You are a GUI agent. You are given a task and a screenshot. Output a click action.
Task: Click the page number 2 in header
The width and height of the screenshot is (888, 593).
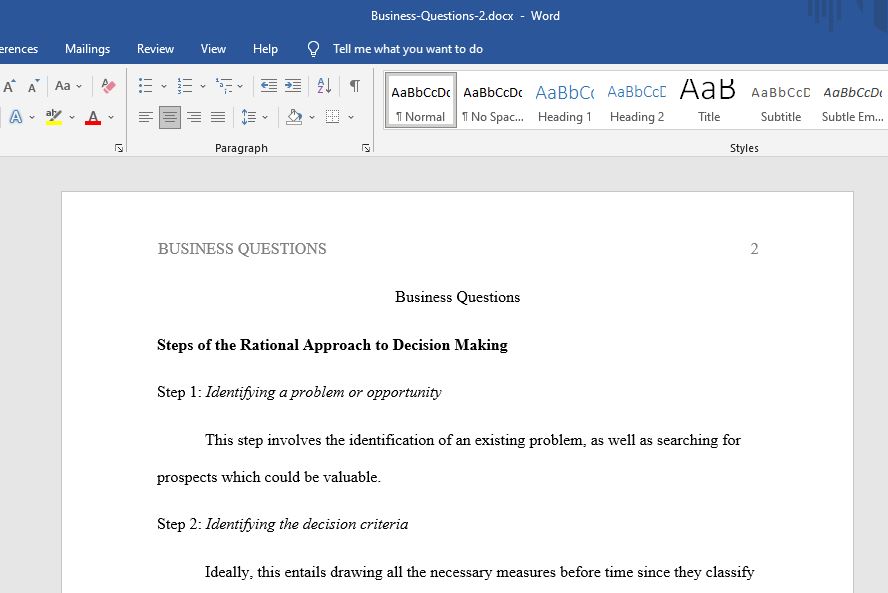[754, 249]
